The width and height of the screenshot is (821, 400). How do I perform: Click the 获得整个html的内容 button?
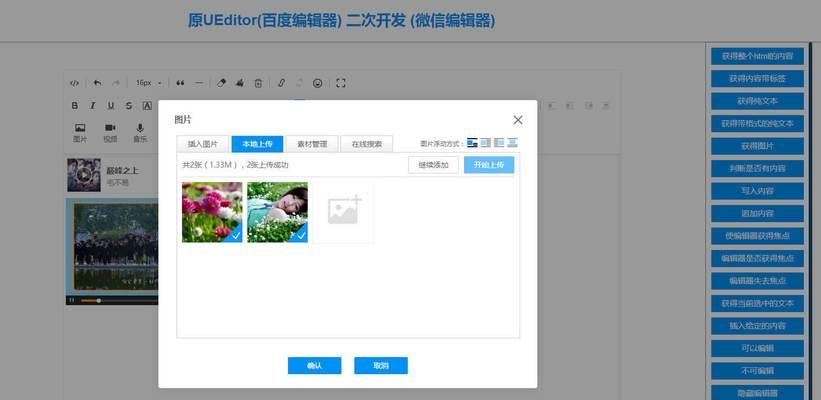point(757,57)
